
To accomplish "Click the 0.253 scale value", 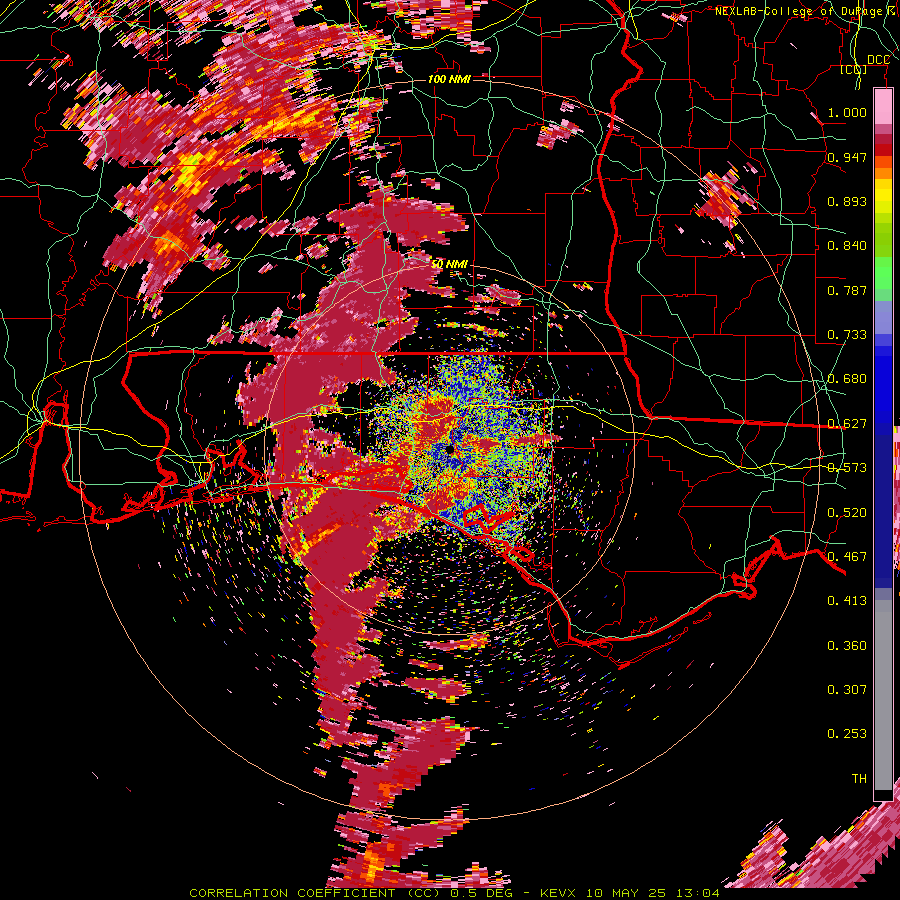I will 847,734.
